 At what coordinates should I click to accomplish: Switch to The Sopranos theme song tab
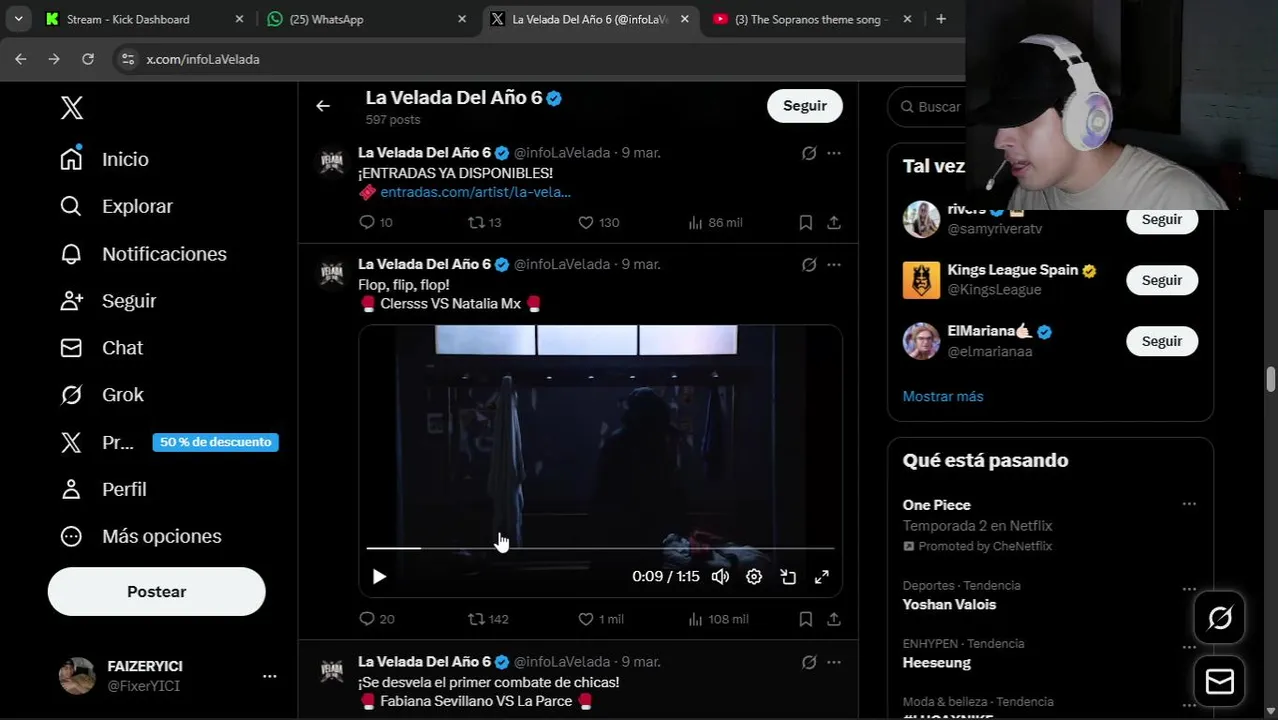pos(811,19)
